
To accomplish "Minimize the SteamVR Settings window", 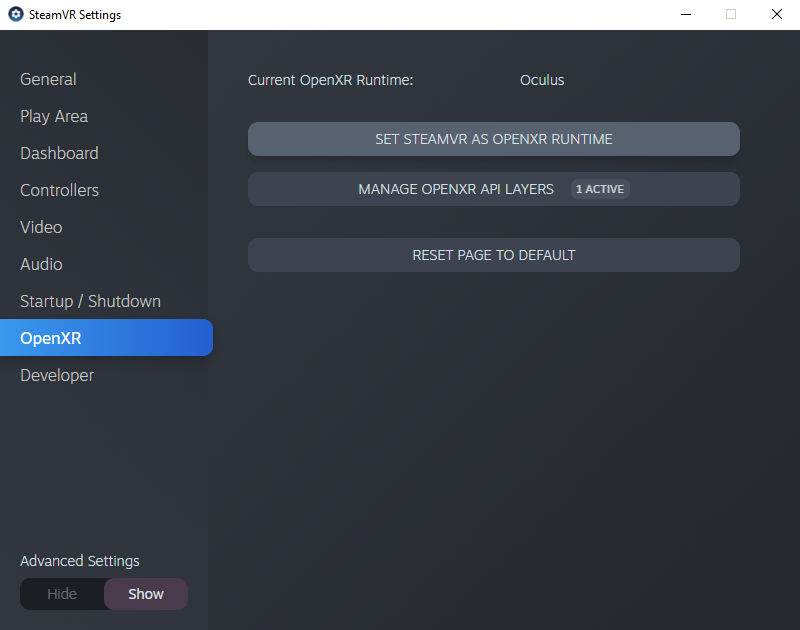I will [686, 14].
